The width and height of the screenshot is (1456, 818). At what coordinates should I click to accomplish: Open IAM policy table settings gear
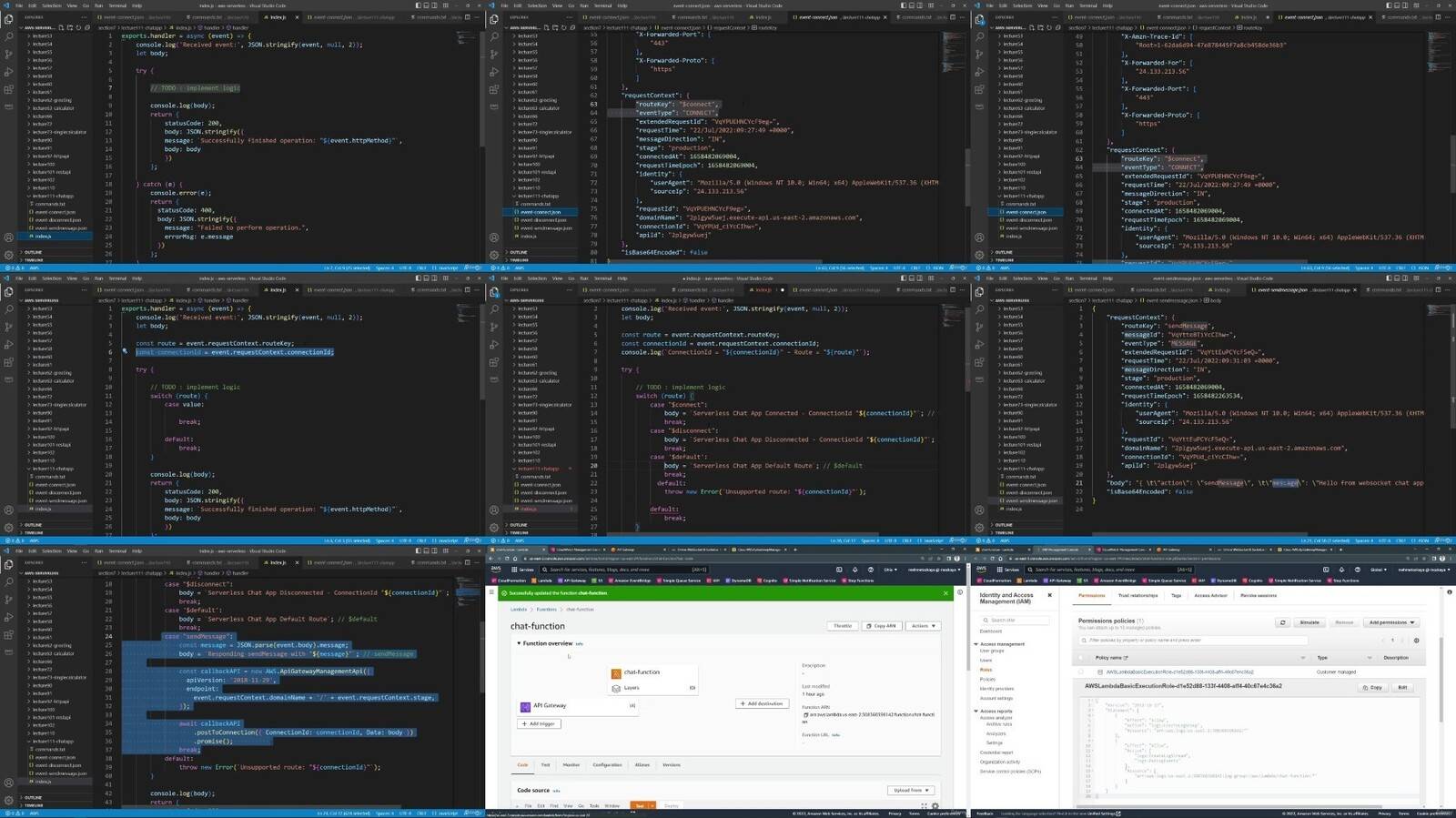[1416, 640]
